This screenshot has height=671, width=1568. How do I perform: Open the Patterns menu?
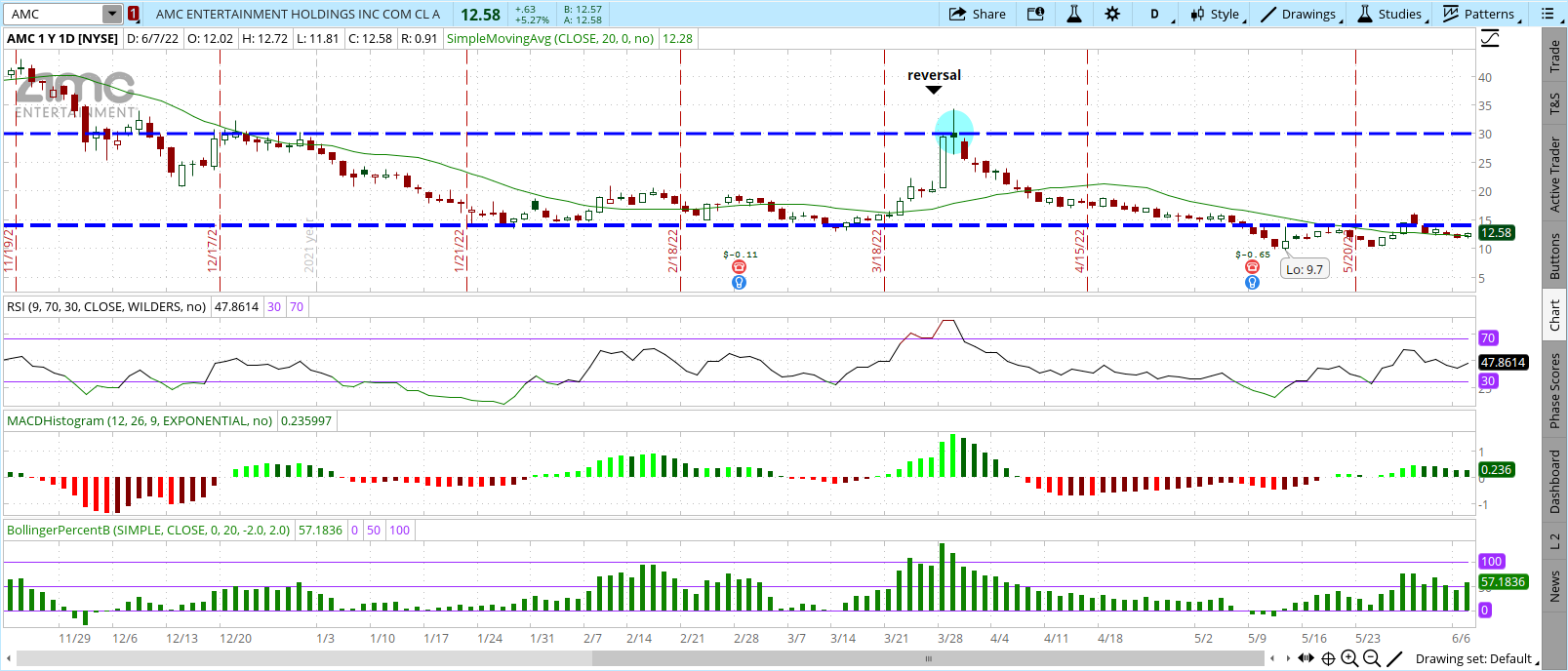click(x=1480, y=14)
